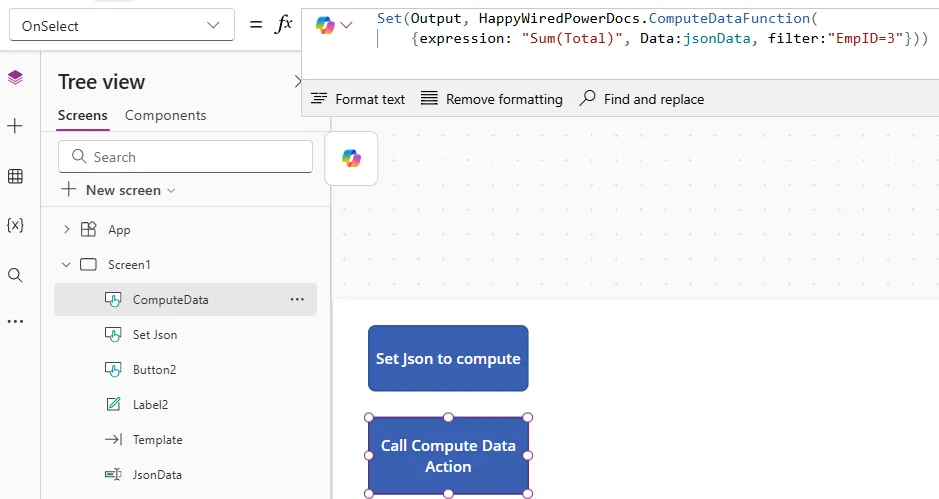Open the Data table icon in sidebar
Image resolution: width=939 pixels, height=499 pixels.
click(15, 176)
